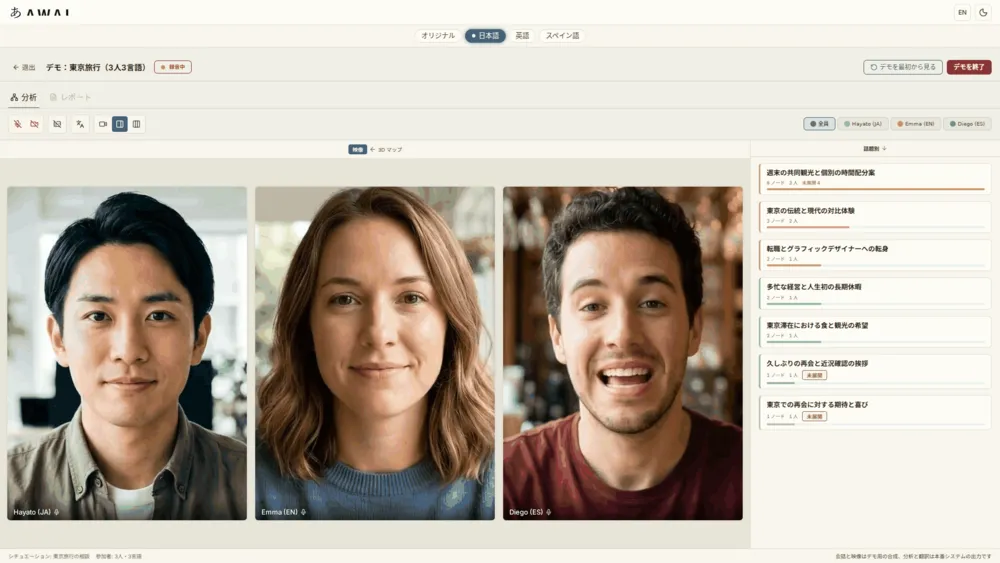Toggle the 映像 view badge
Viewport: 1000px width, 563px height.
coord(357,149)
